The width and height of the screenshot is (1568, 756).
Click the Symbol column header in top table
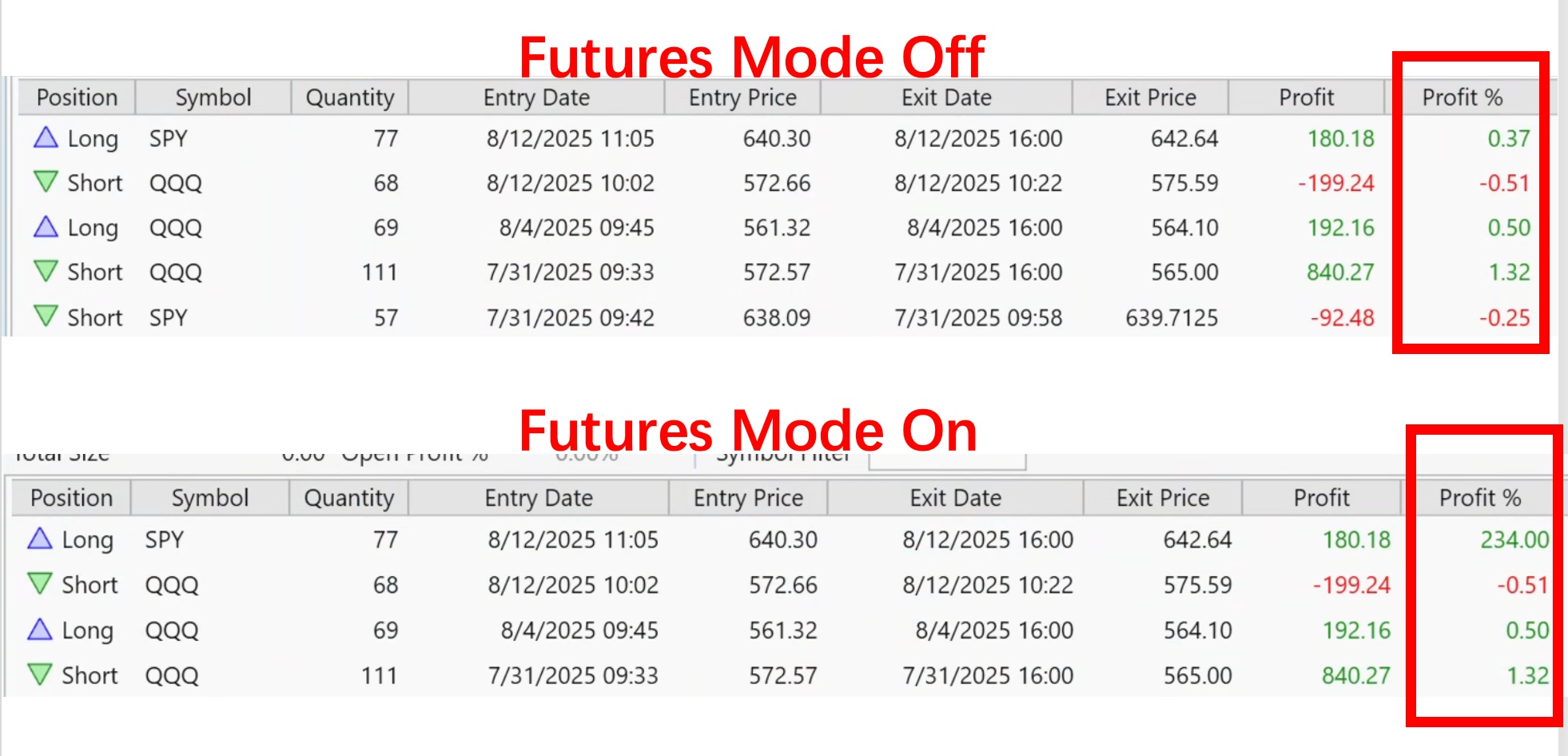pos(213,97)
